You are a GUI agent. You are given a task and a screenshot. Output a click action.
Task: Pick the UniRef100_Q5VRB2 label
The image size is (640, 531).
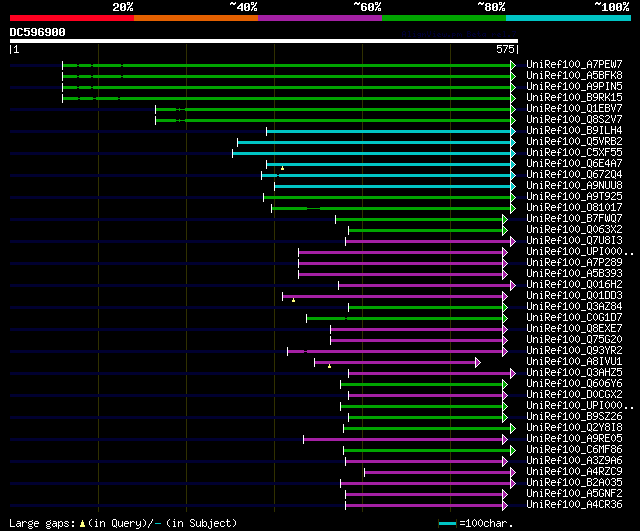pos(574,142)
